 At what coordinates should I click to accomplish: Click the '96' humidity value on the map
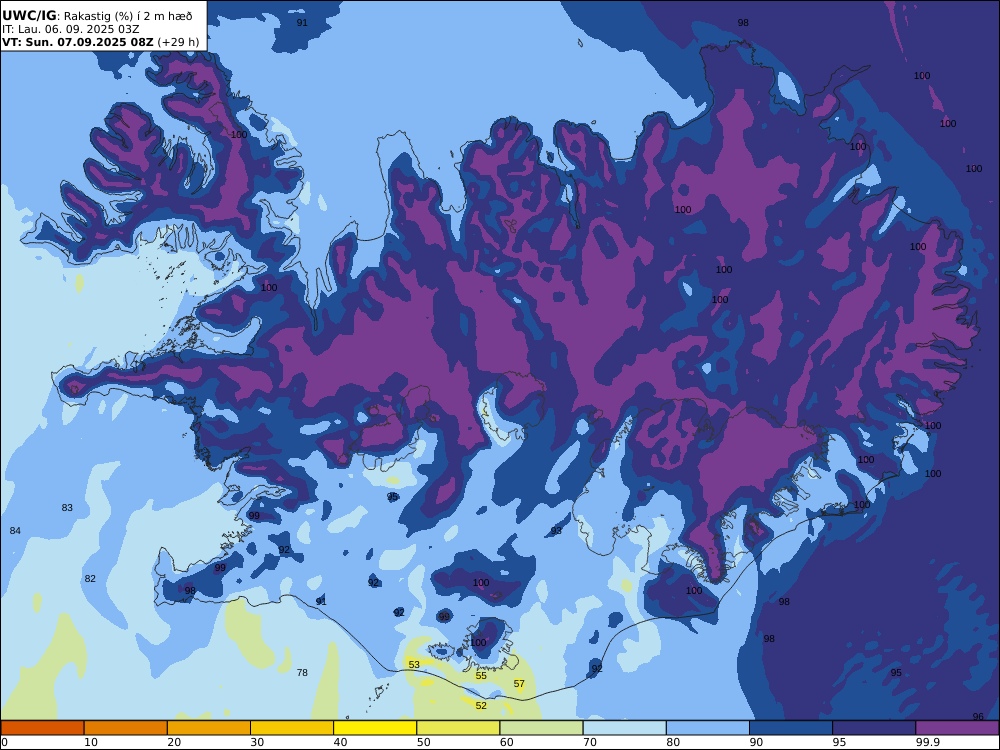pos(978,717)
